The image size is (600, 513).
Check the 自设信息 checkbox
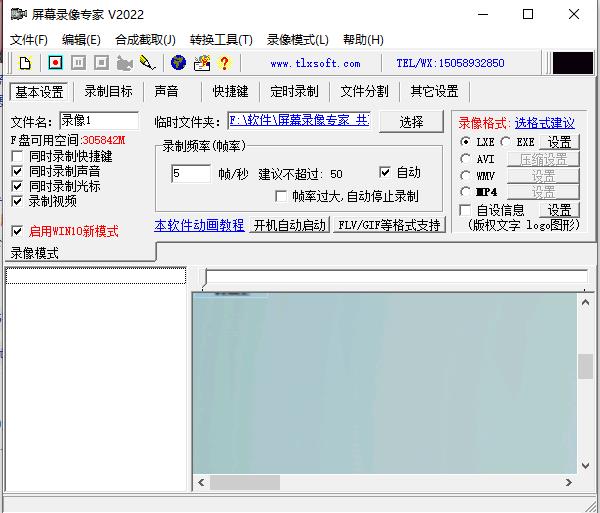(x=465, y=210)
